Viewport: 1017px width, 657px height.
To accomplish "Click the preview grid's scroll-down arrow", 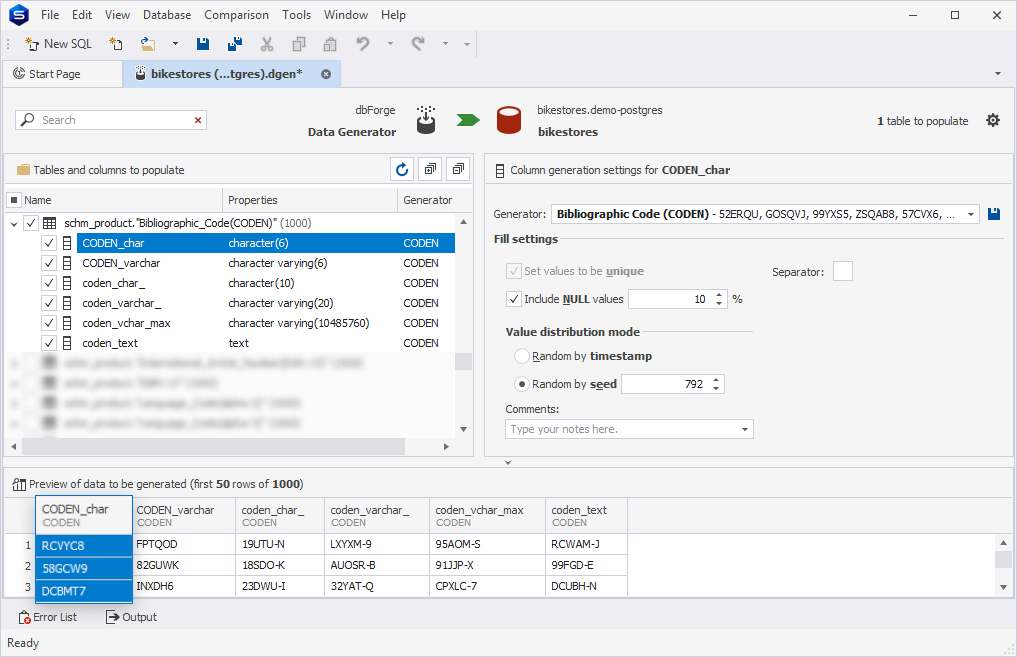I will pos(1003,587).
